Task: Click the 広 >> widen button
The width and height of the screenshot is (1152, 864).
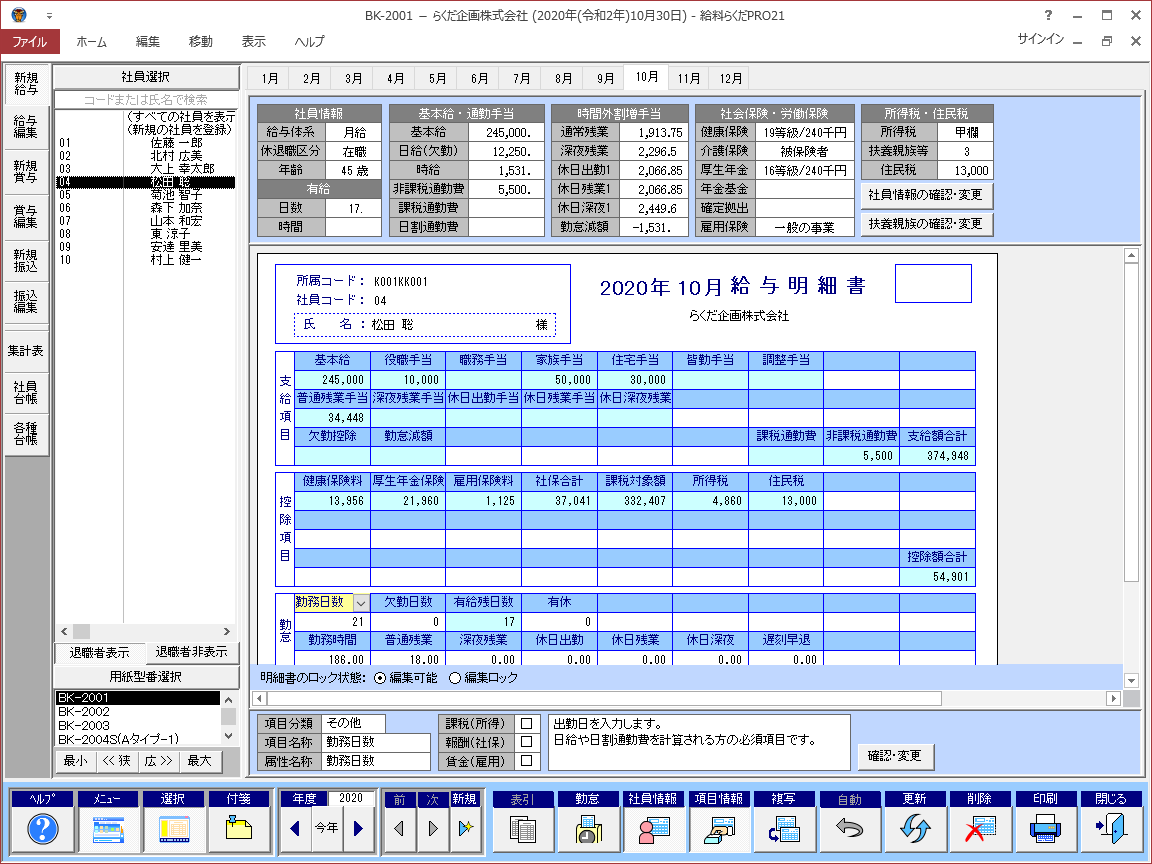Action: (158, 761)
